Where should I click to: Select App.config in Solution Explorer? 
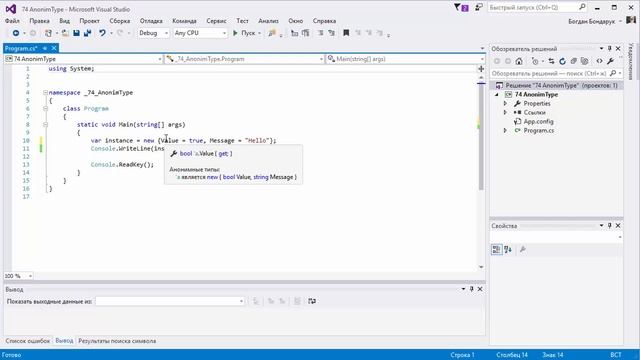pos(538,122)
